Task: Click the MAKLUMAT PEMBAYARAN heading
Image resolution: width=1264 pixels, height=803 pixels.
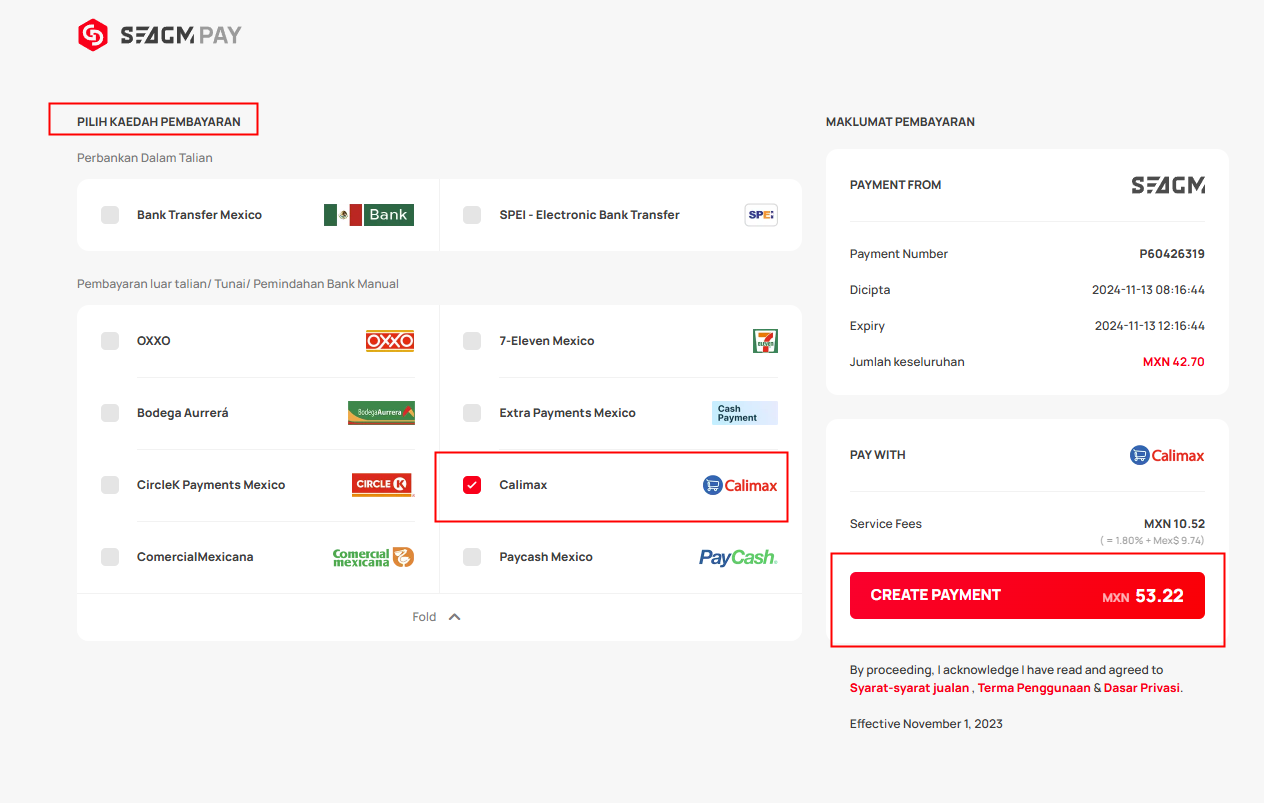Action: (900, 122)
